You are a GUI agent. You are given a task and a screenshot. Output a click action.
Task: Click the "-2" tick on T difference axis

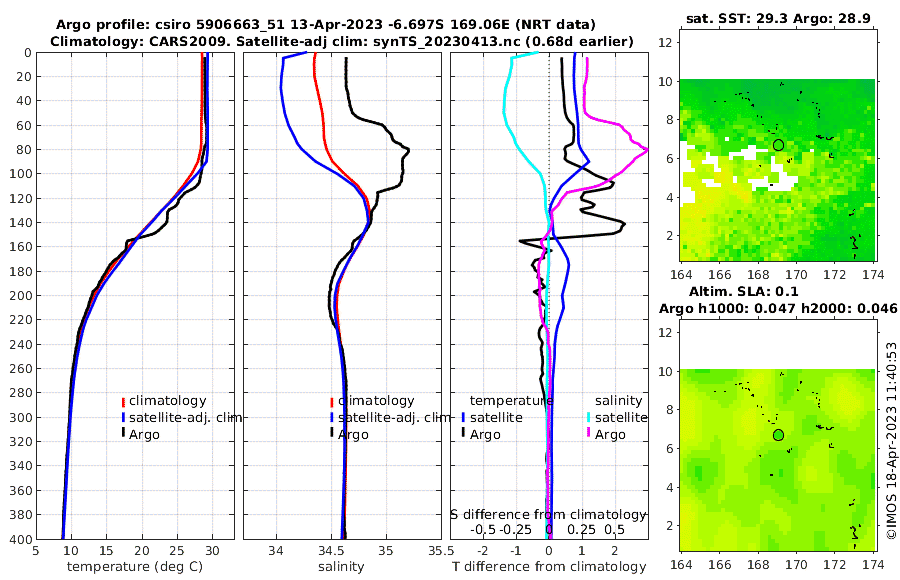click(482, 551)
